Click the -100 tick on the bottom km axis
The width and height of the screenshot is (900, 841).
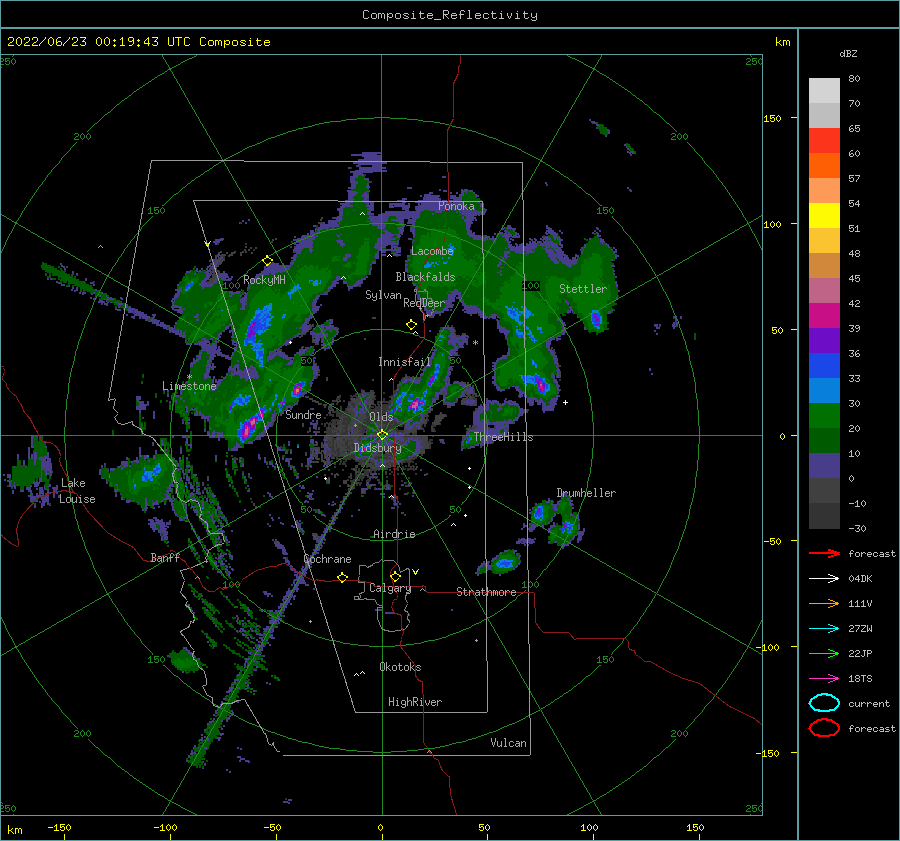coord(165,827)
